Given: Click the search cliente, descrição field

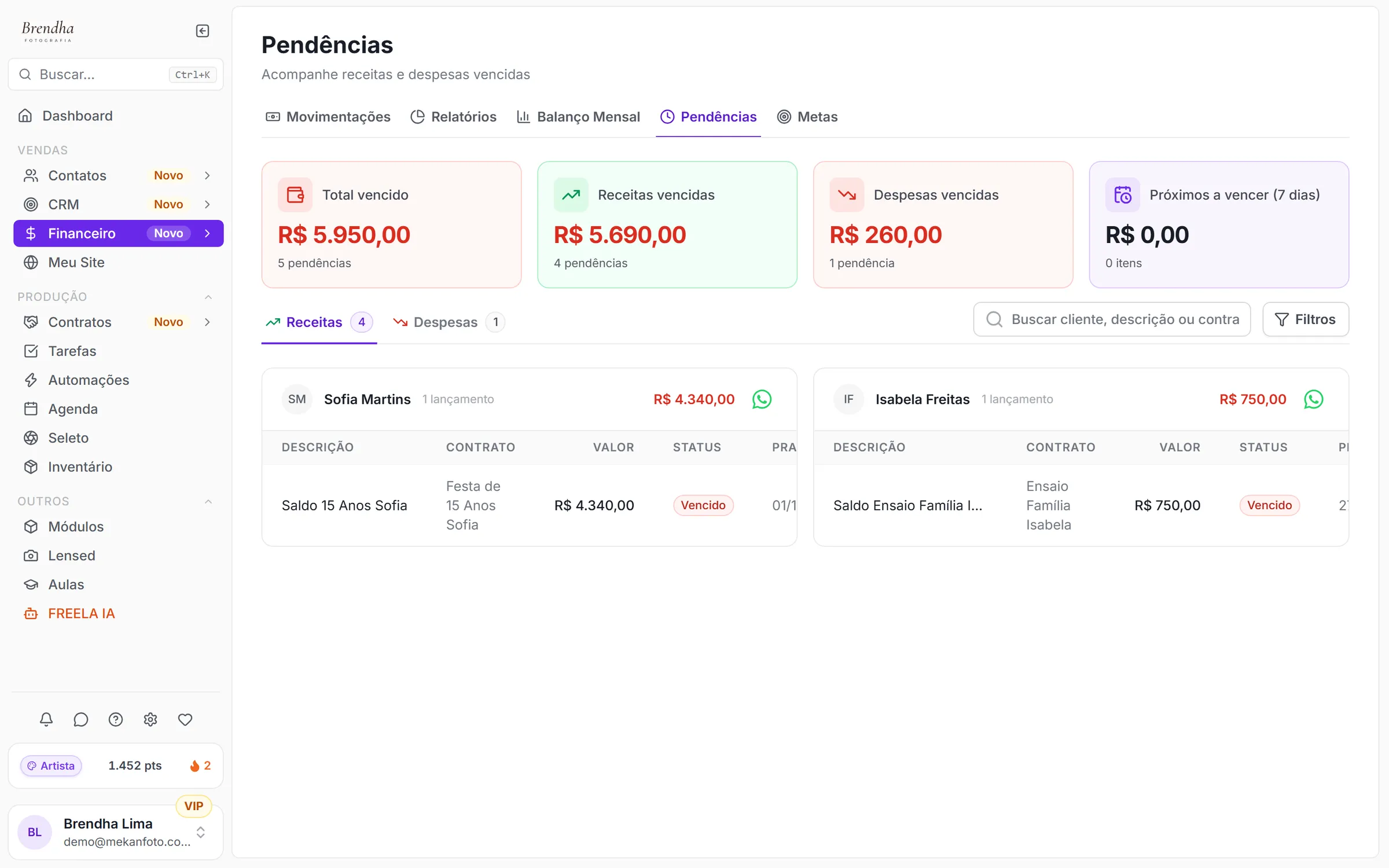Looking at the screenshot, I should tap(1112, 319).
